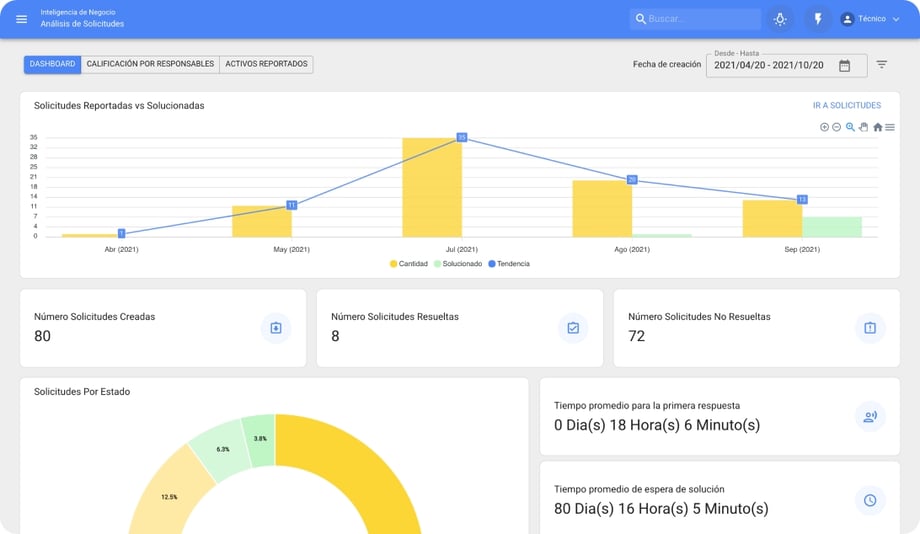Click the Número Solicitudes Resueltas check icon
Image resolution: width=920 pixels, height=534 pixels.
coord(573,328)
